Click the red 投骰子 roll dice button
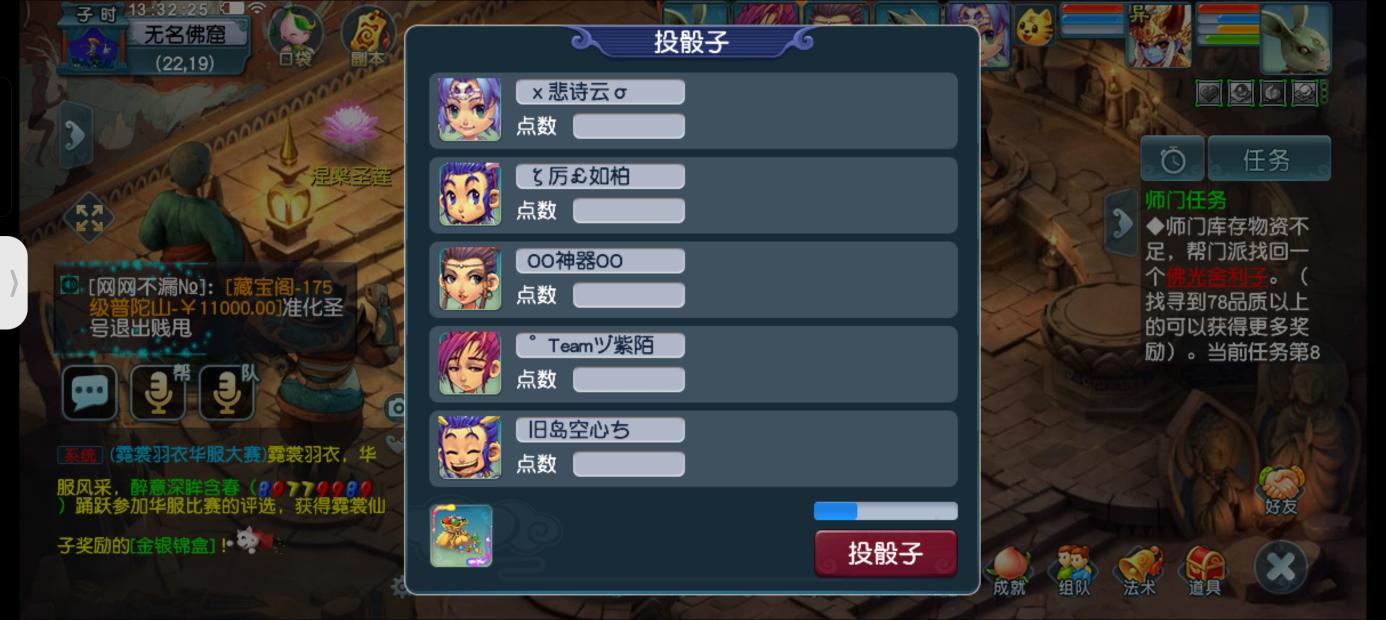Image resolution: width=1386 pixels, height=620 pixels. tap(885, 553)
